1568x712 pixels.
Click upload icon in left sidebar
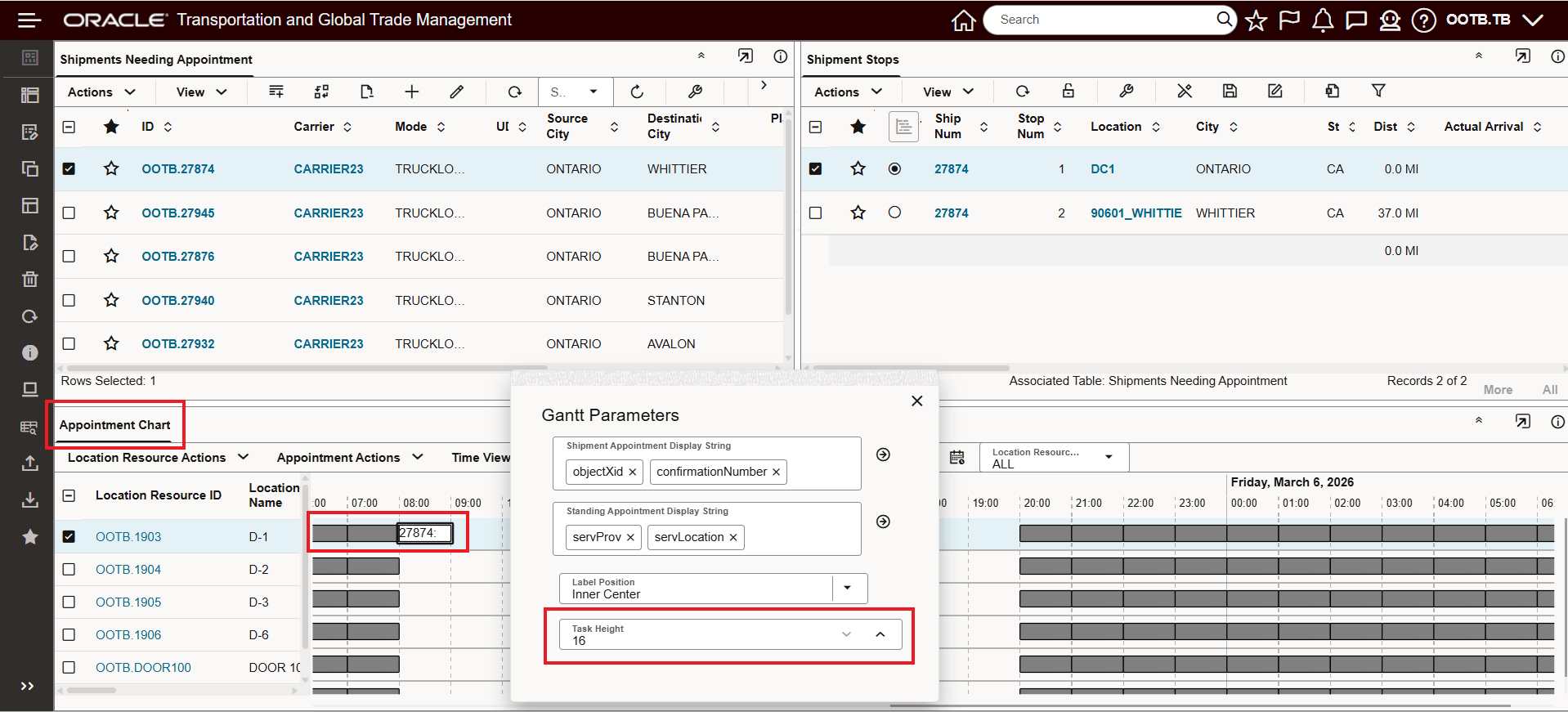[30, 463]
